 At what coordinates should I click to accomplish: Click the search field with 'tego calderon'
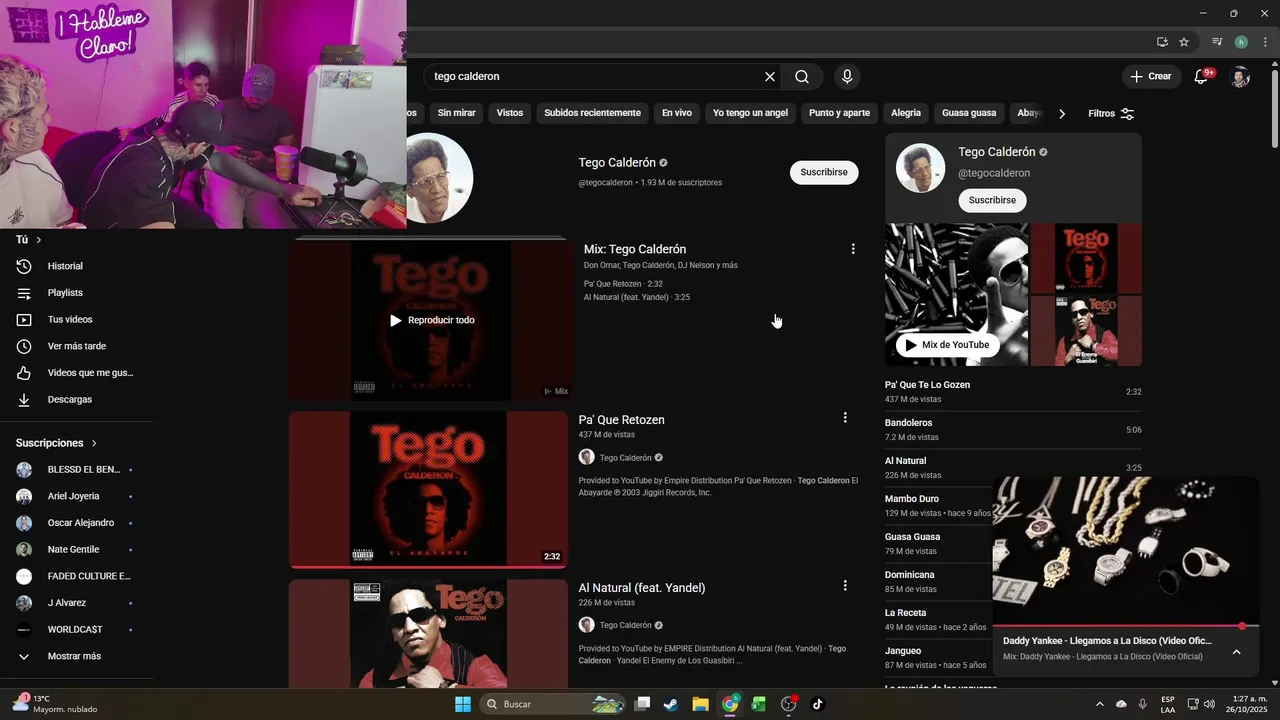click(595, 77)
